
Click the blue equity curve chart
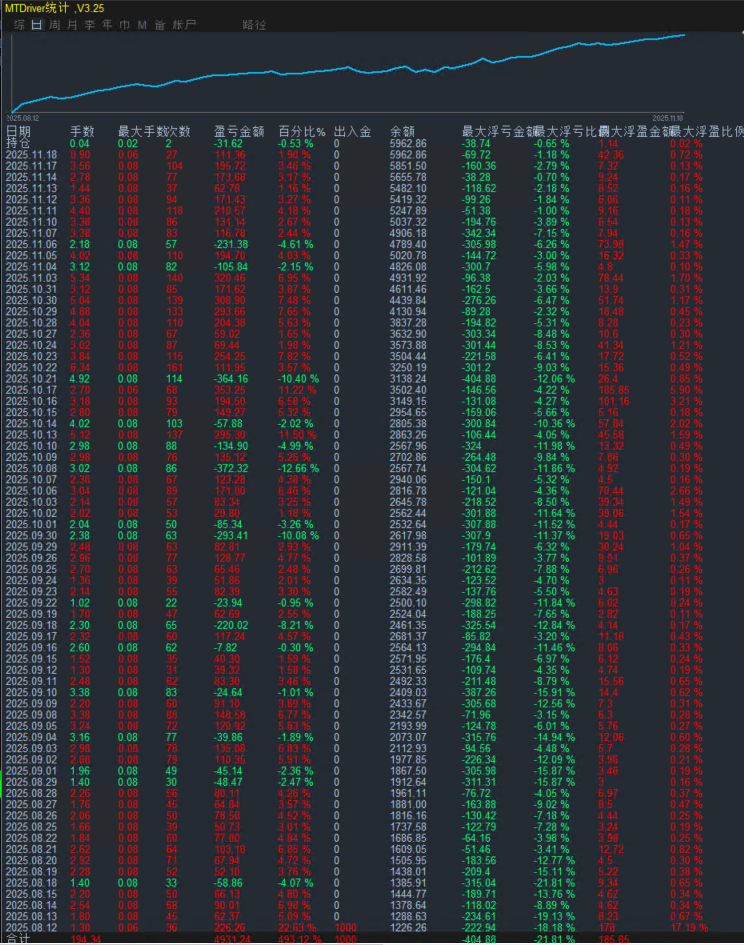[348, 72]
